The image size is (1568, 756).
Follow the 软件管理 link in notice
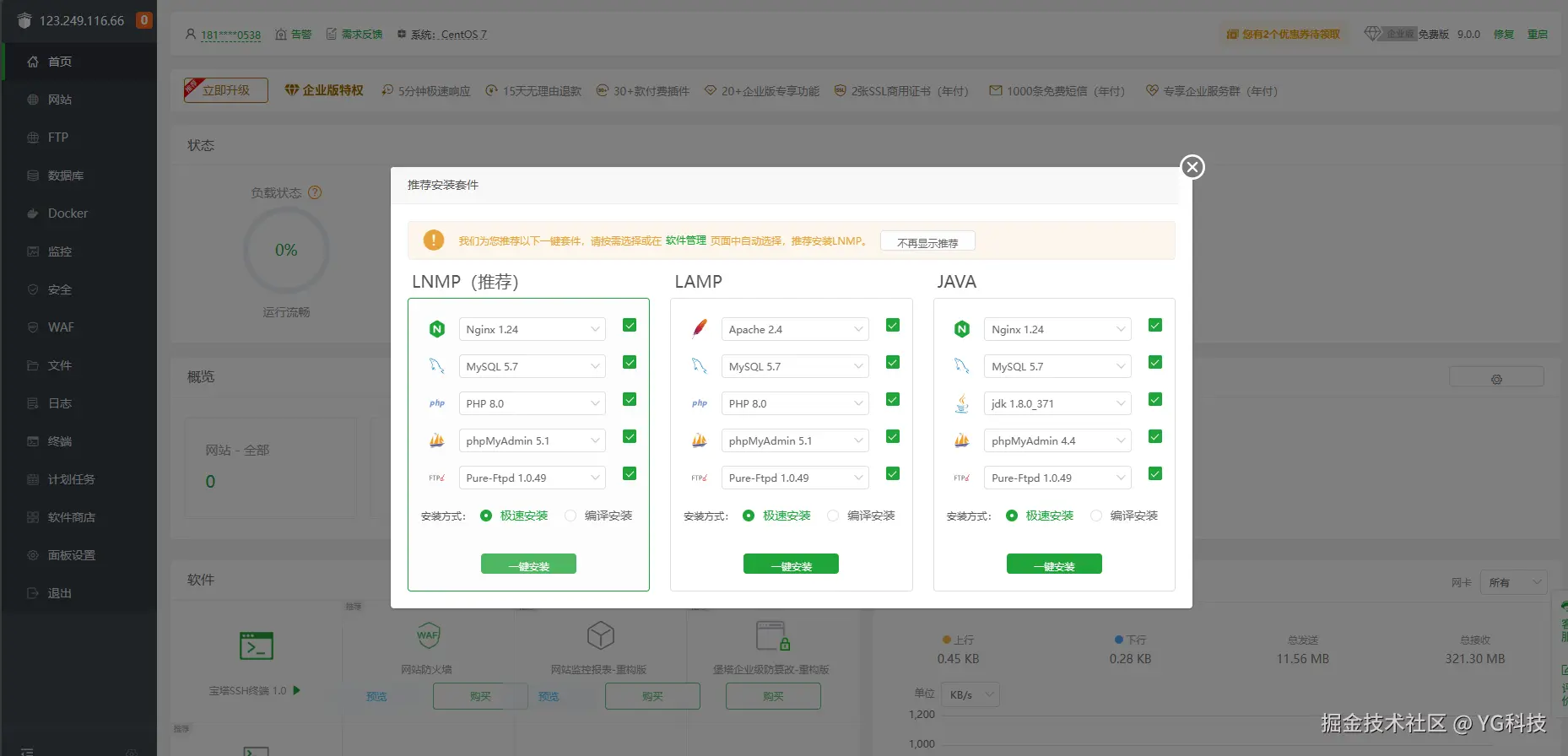pyautogui.click(x=686, y=240)
